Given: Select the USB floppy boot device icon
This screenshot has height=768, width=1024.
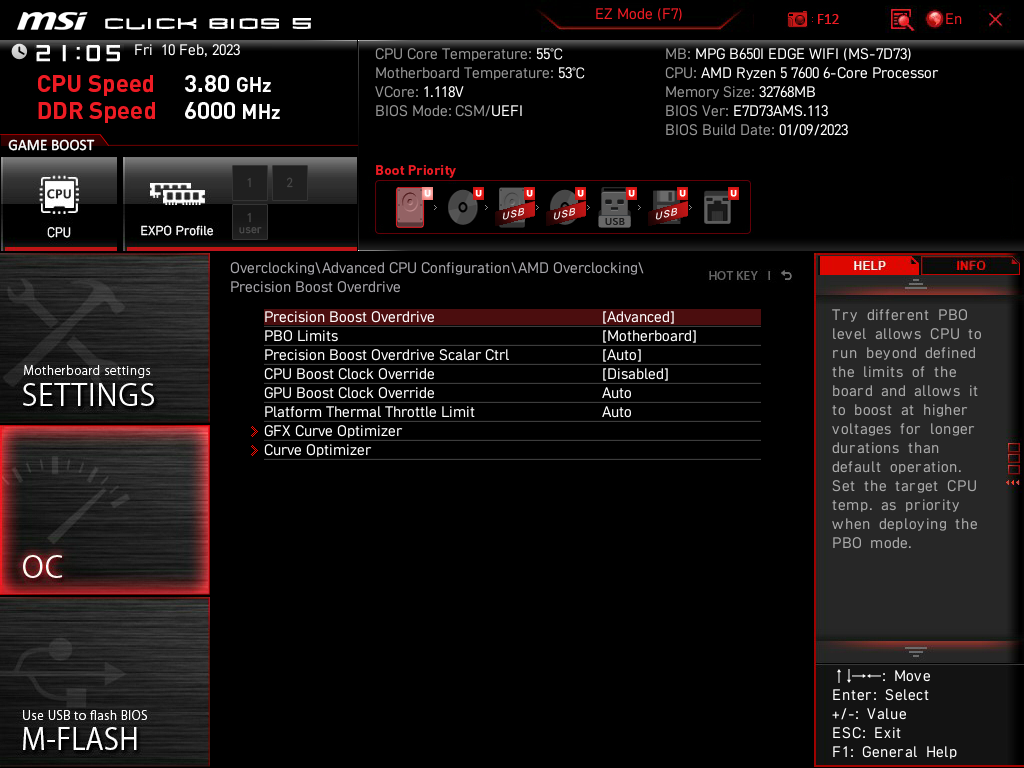Looking at the screenshot, I should (667, 207).
